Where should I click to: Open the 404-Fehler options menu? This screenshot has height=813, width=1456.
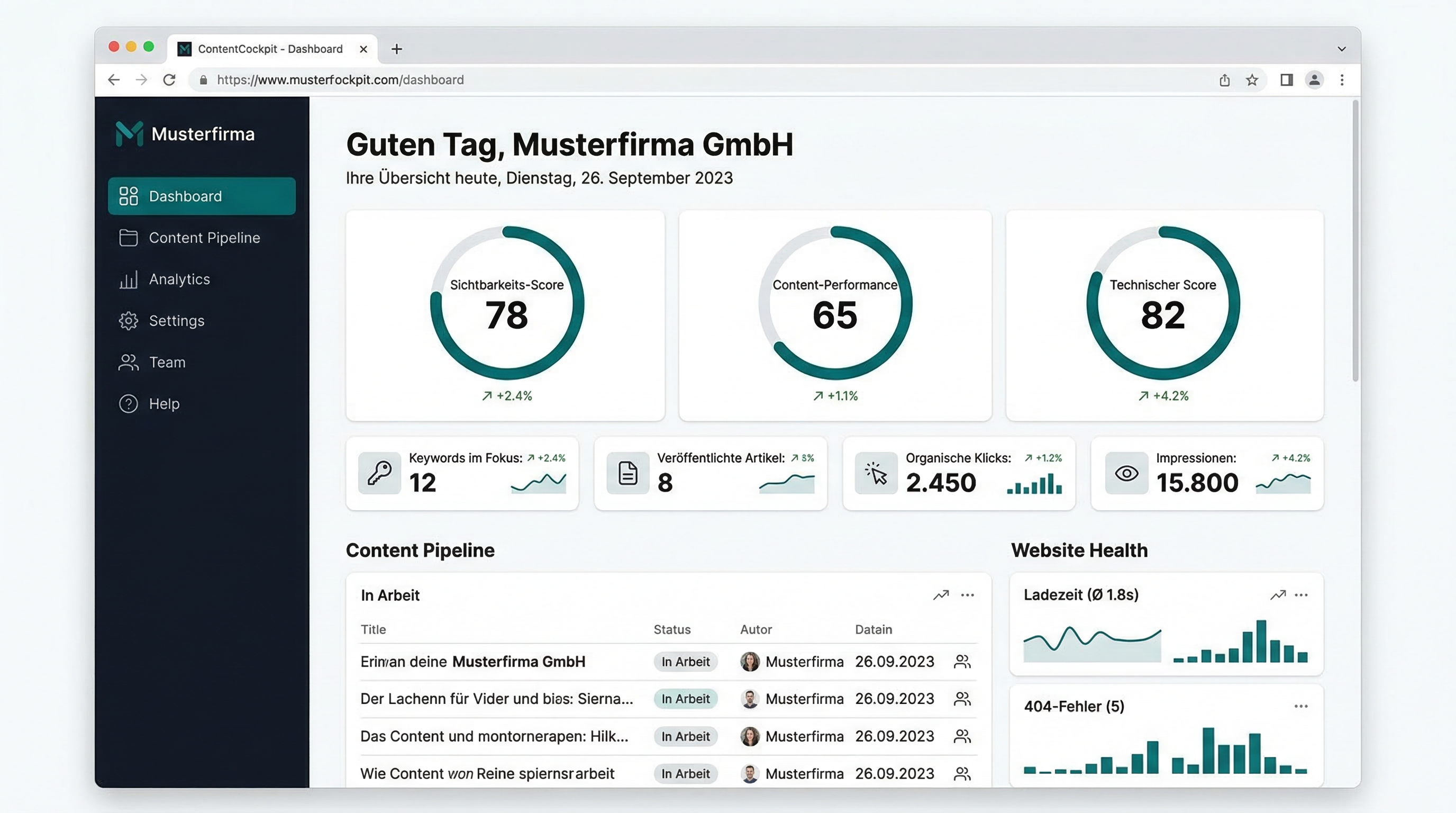(x=1302, y=706)
